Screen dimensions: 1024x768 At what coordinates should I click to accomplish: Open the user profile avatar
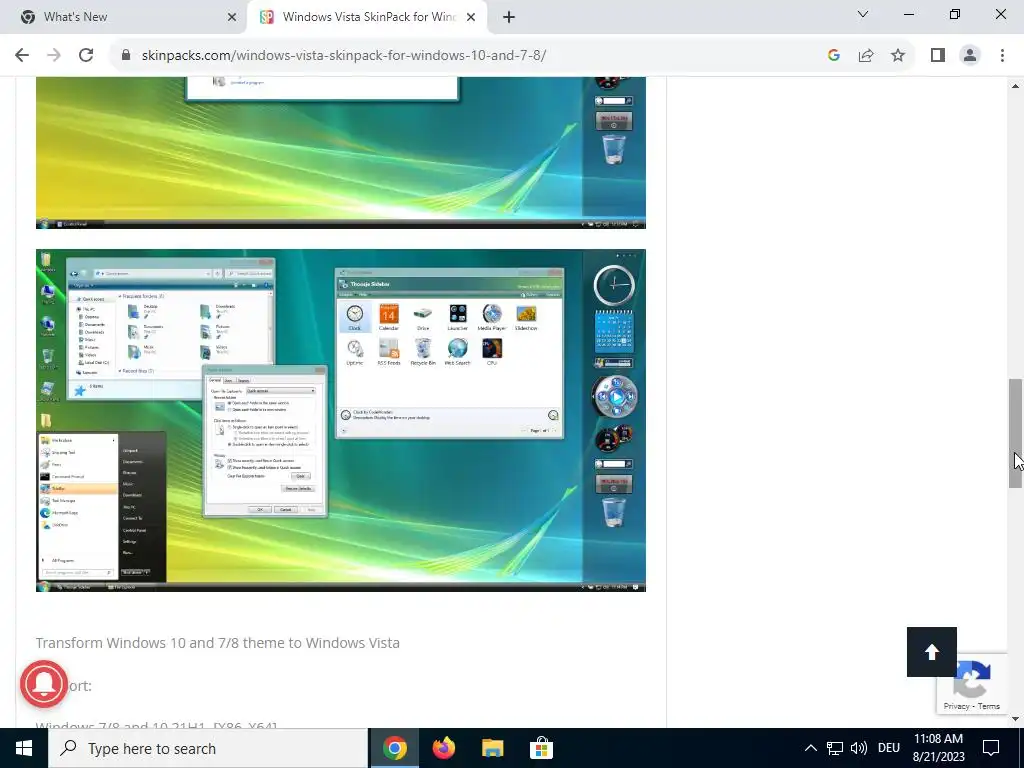(970, 56)
